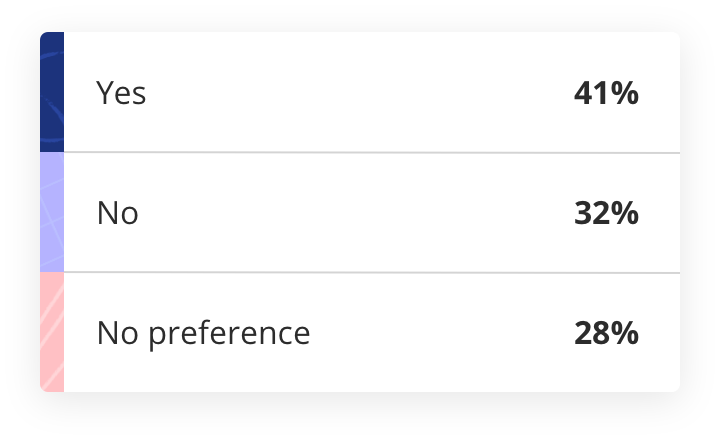Click the percent sign after 41
This screenshot has height=440, width=720.
[x=627, y=93]
